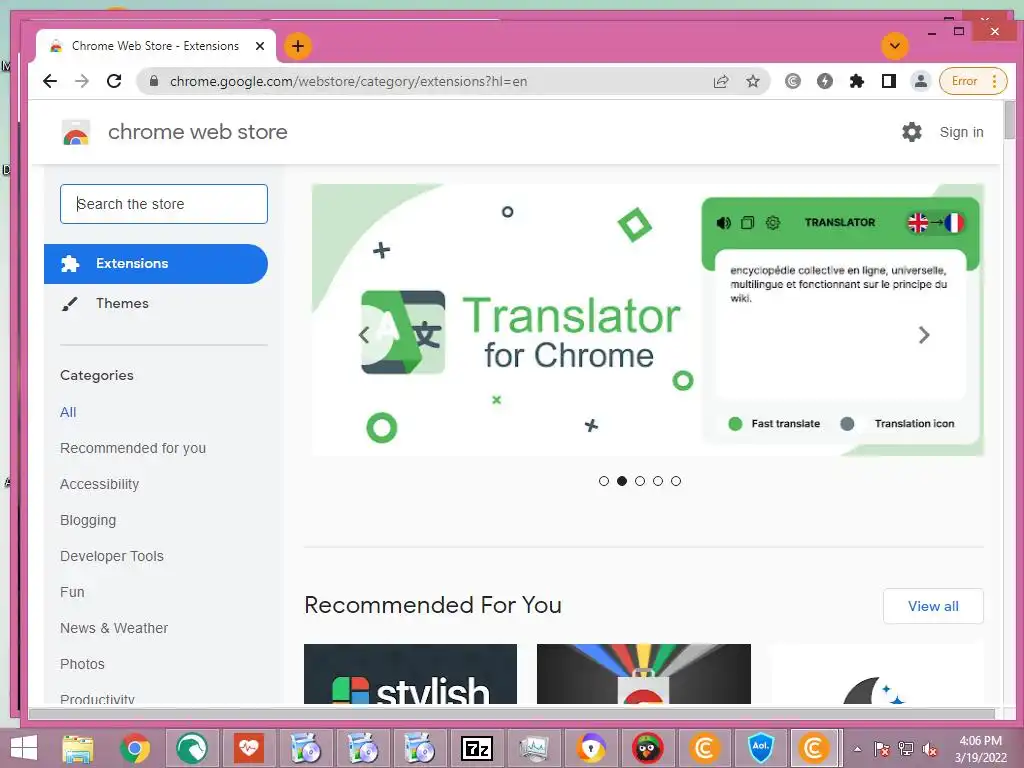
Task: Show the next carousel banner
Action: click(x=924, y=335)
